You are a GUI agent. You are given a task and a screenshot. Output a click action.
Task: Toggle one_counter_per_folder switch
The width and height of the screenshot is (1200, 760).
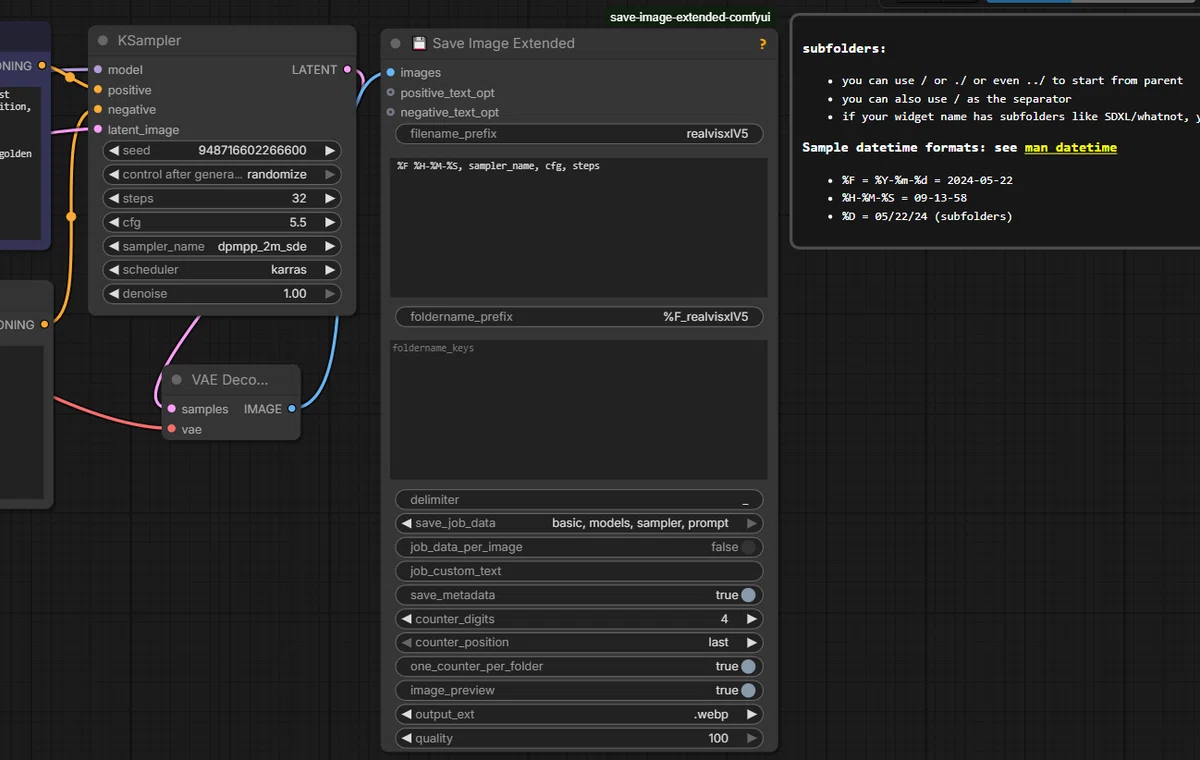coord(748,666)
